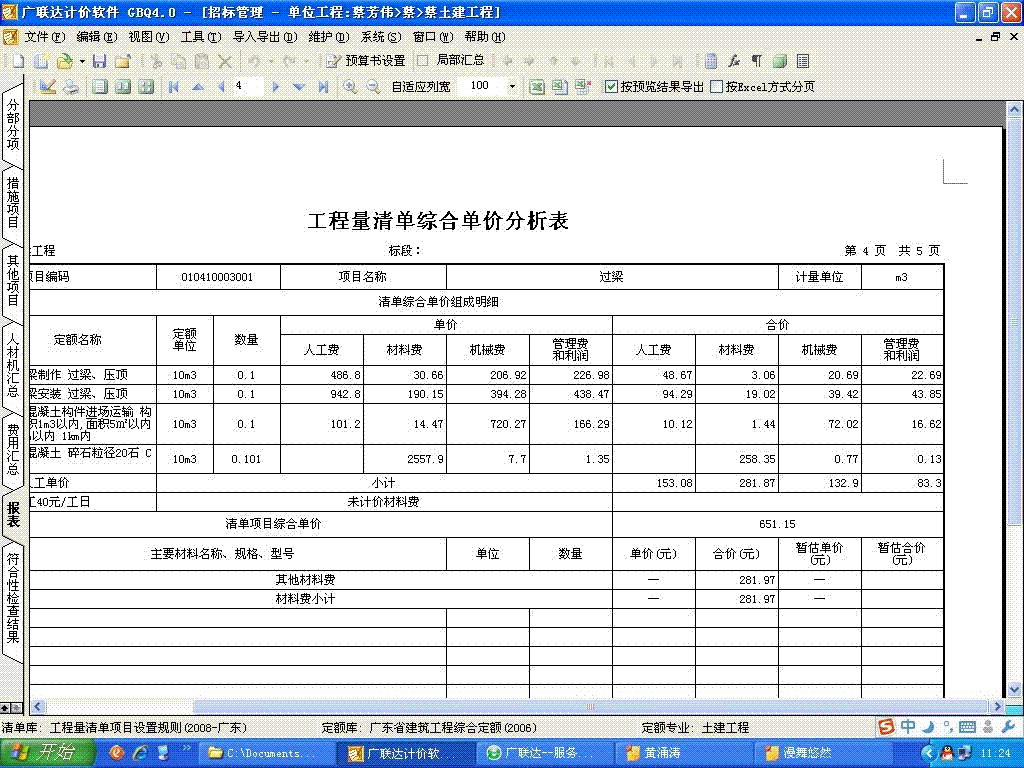
Task: Expand the open-file icon dropdown arrow
Action: [80, 61]
